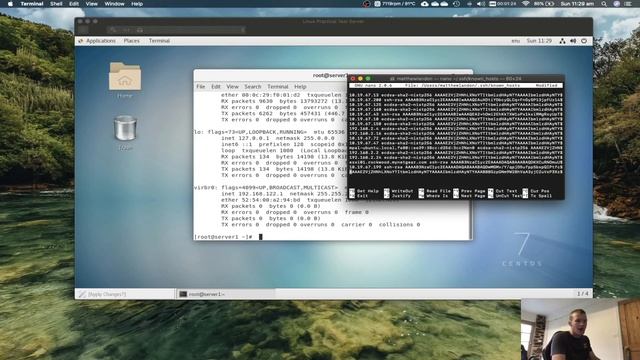Maximize the nano known_hosts terminal window
640x360 pixels.
368,78
